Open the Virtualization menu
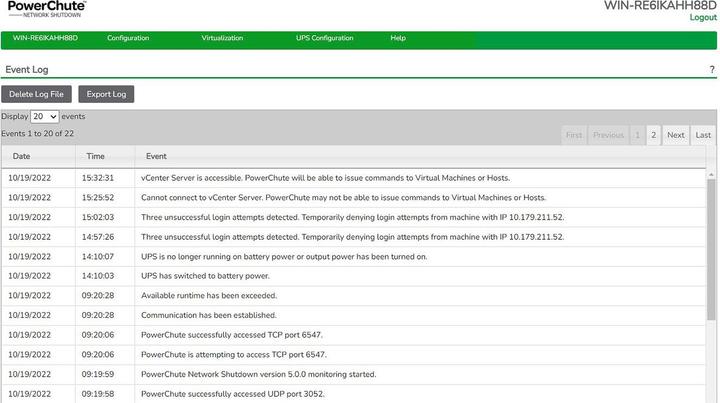The image size is (720, 403). 222,38
